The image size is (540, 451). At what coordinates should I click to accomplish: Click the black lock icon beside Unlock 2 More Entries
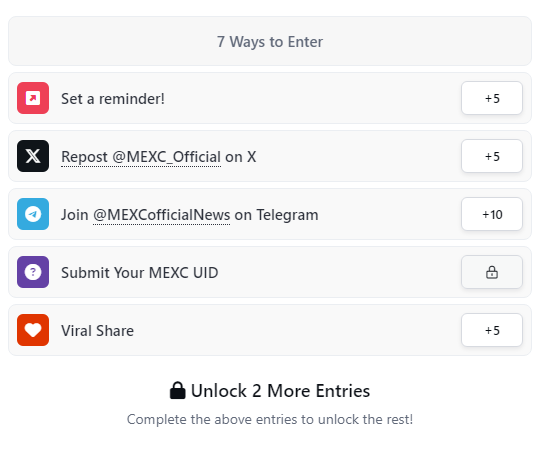pyautogui.click(x=178, y=390)
